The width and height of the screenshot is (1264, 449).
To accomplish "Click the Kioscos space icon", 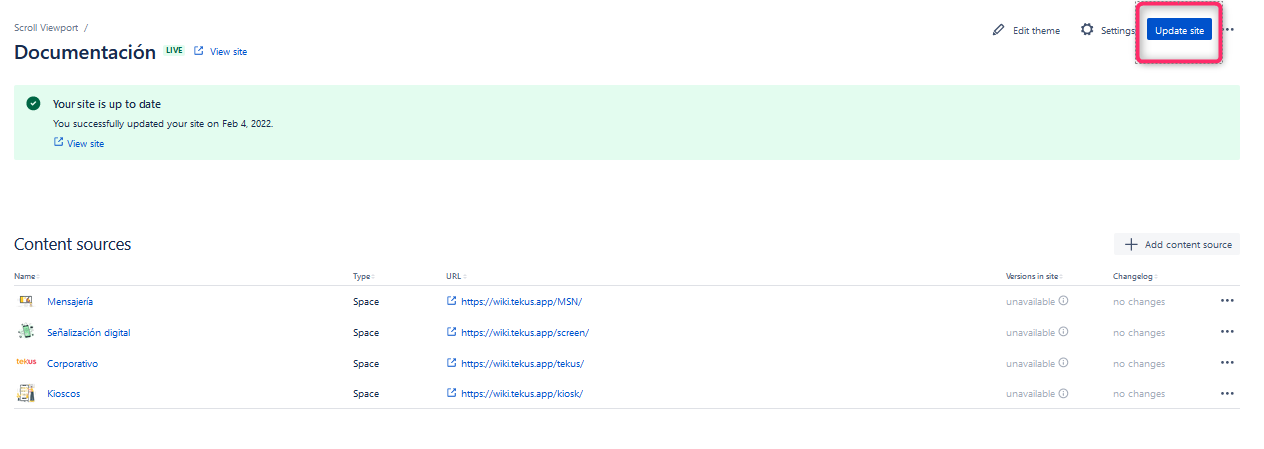I will (25, 394).
